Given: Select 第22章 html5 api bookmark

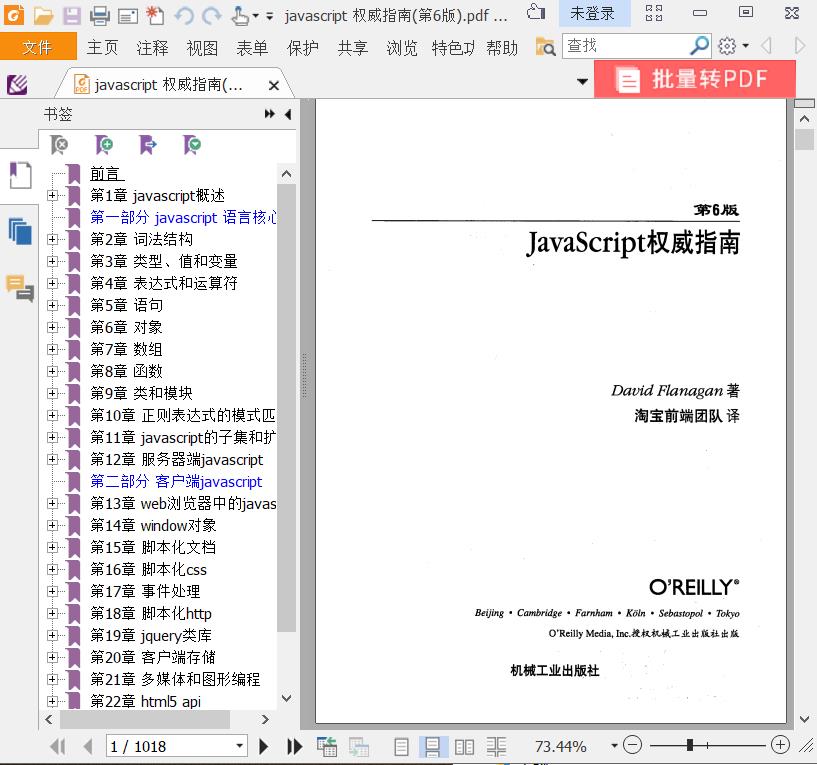Looking at the screenshot, I should (145, 701).
